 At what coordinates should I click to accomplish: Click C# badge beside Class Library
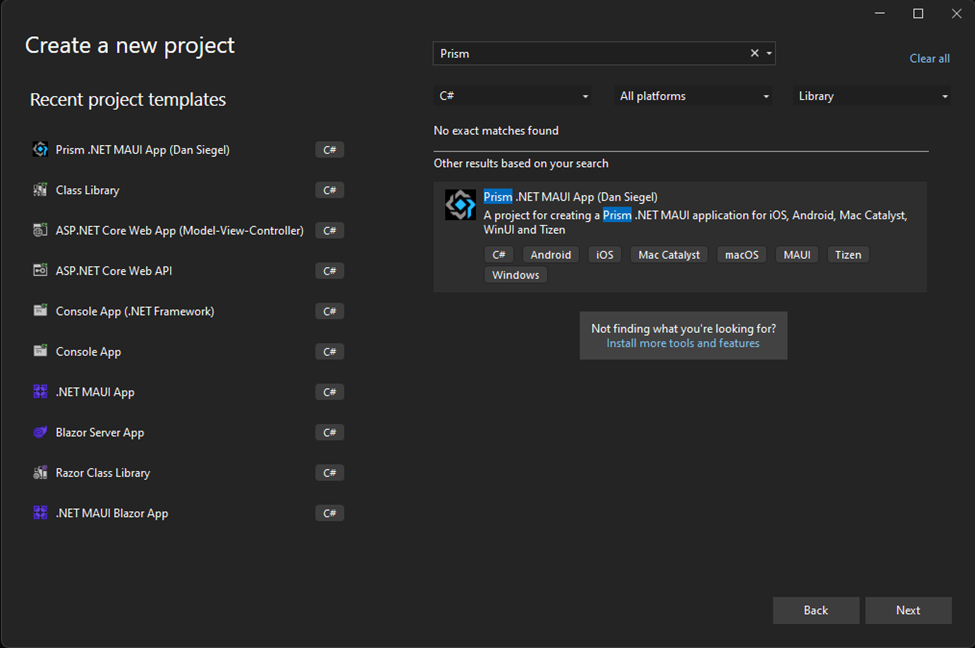pos(330,190)
